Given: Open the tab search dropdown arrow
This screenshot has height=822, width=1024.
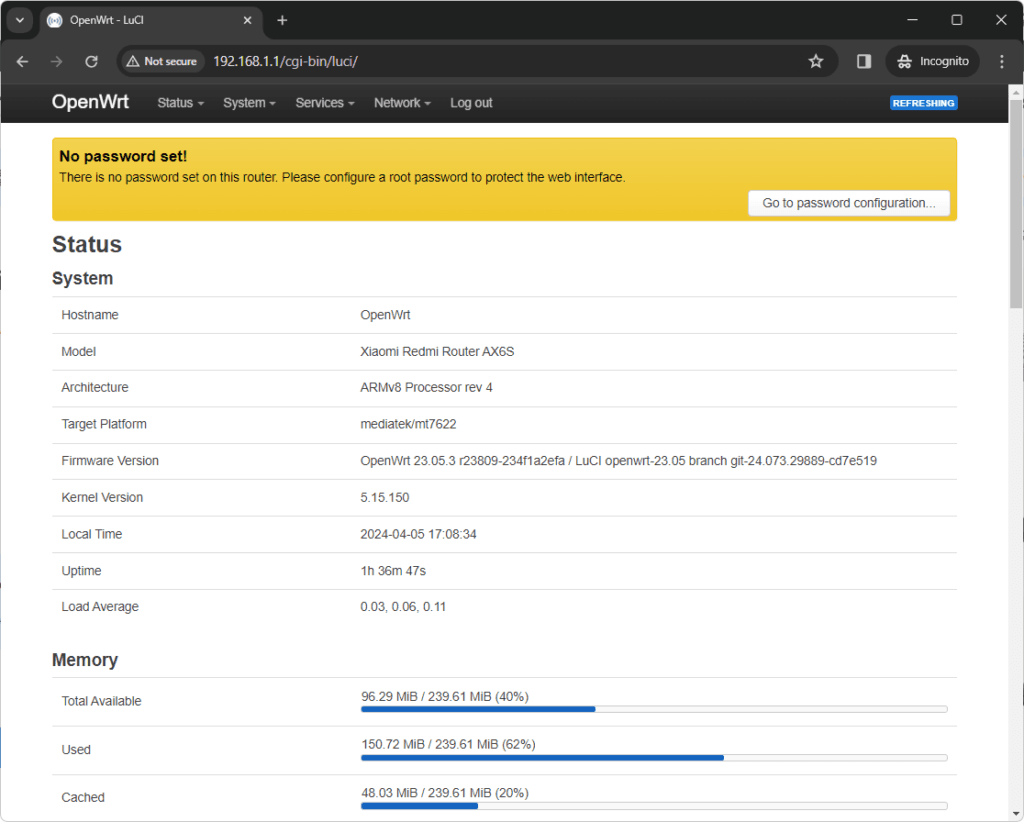Looking at the screenshot, I should (x=20, y=20).
